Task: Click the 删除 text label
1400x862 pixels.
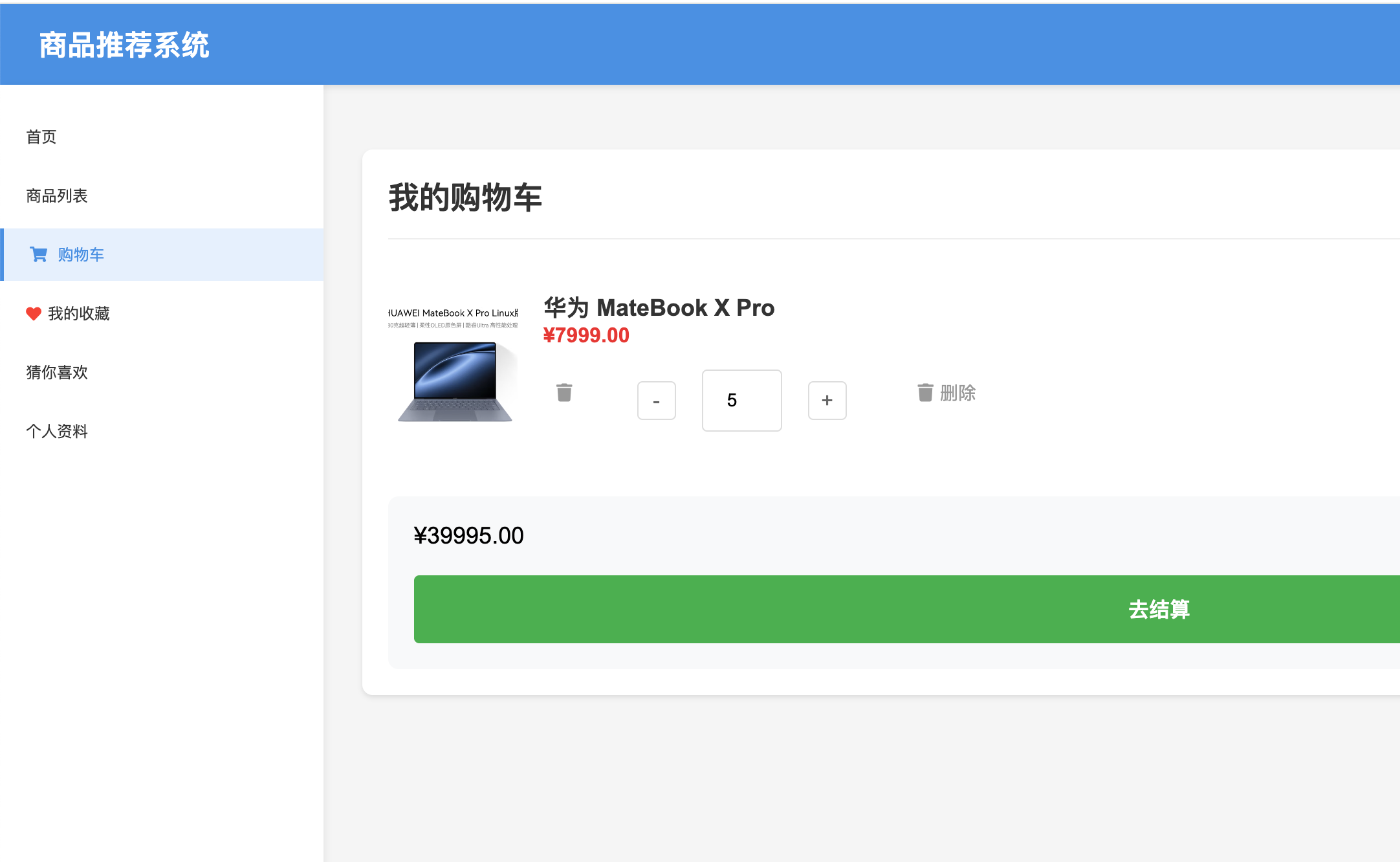Action: coord(957,393)
